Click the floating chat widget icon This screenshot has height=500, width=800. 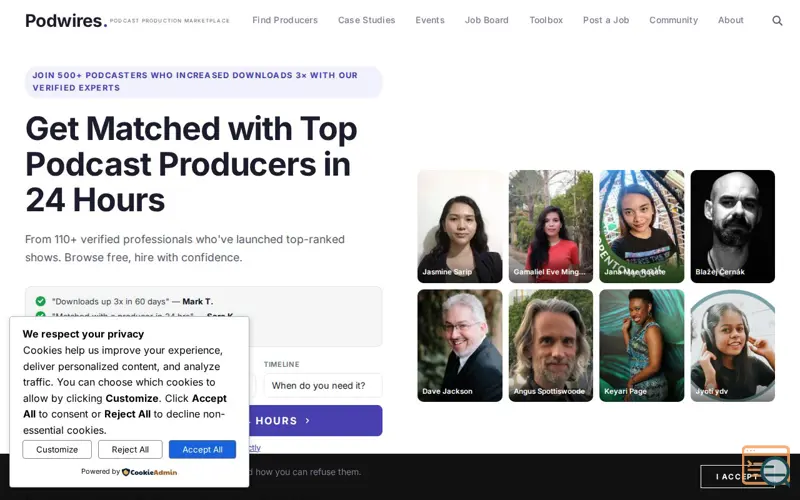[x=766, y=466]
